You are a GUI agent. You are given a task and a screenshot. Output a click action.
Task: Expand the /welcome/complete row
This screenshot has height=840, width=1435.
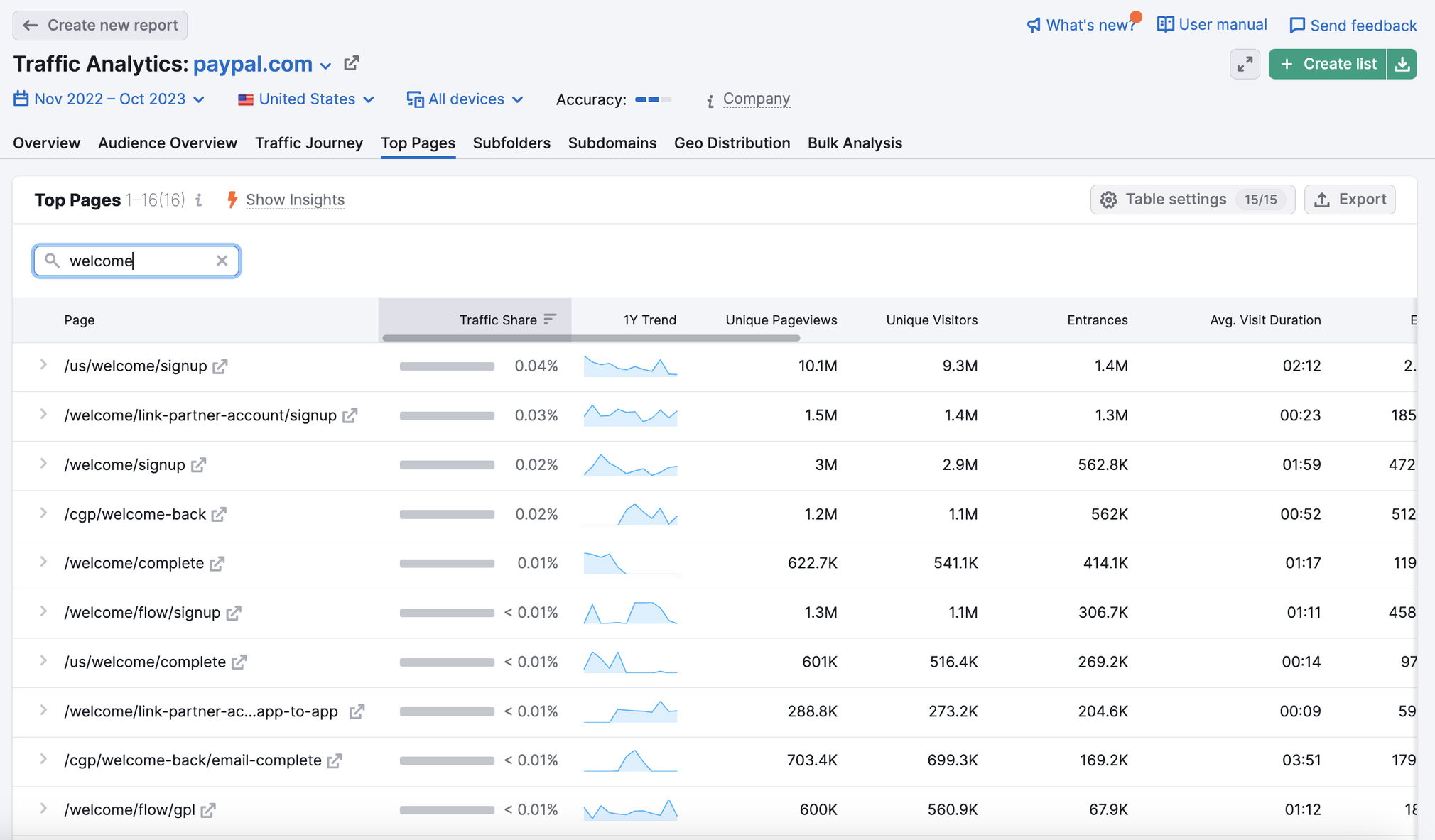43,562
